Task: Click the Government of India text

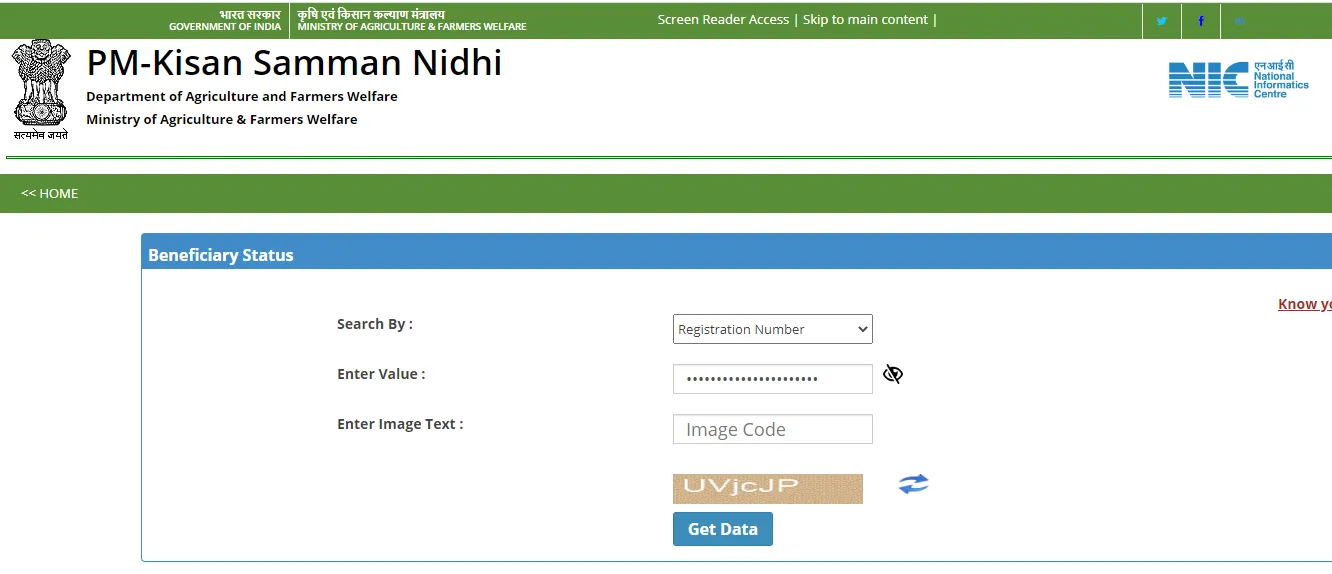Action: (225, 27)
